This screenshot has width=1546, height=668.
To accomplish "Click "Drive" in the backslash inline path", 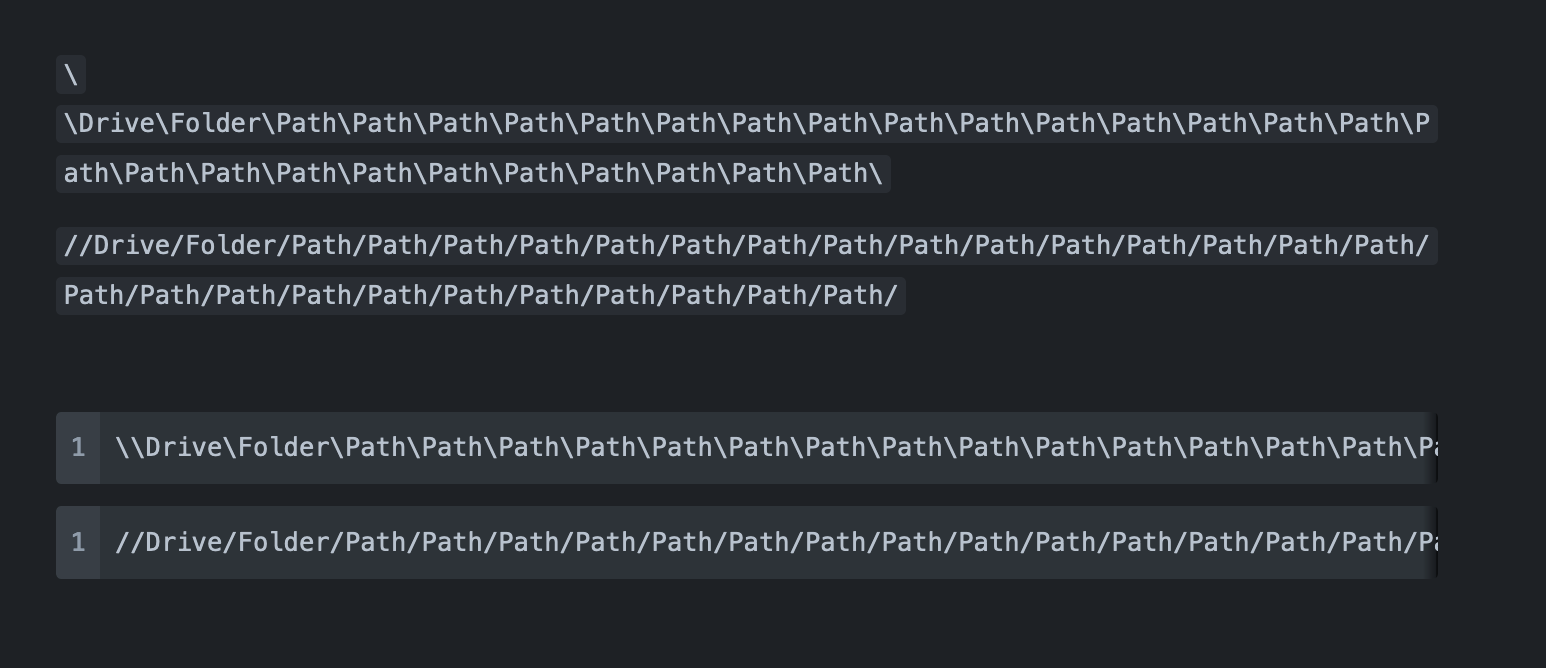I will 118,124.
